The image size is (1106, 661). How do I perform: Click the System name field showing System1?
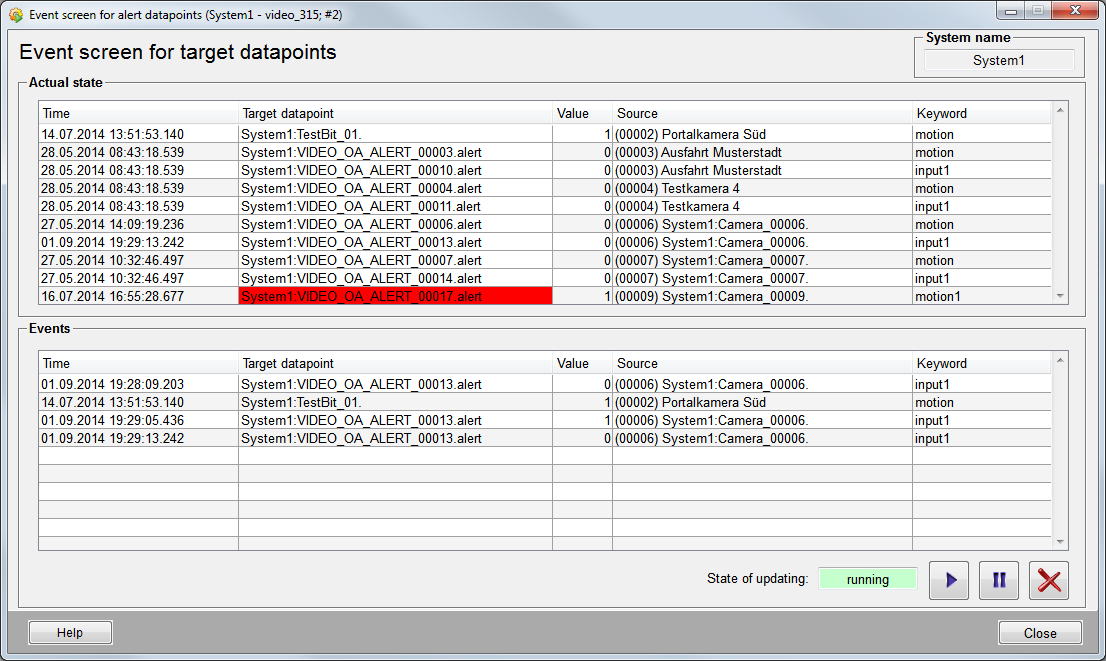click(x=998, y=60)
